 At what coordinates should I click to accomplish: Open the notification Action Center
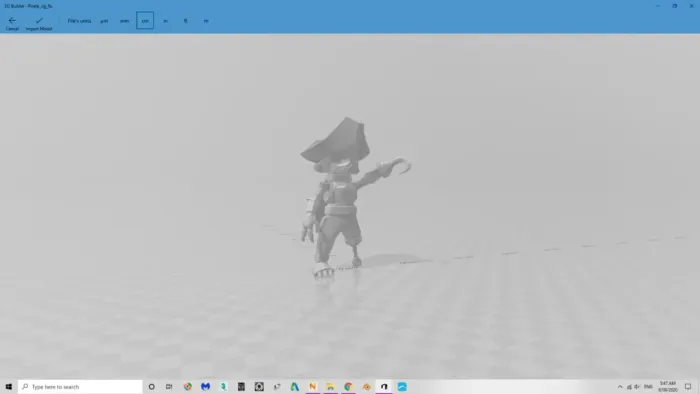tap(688, 387)
